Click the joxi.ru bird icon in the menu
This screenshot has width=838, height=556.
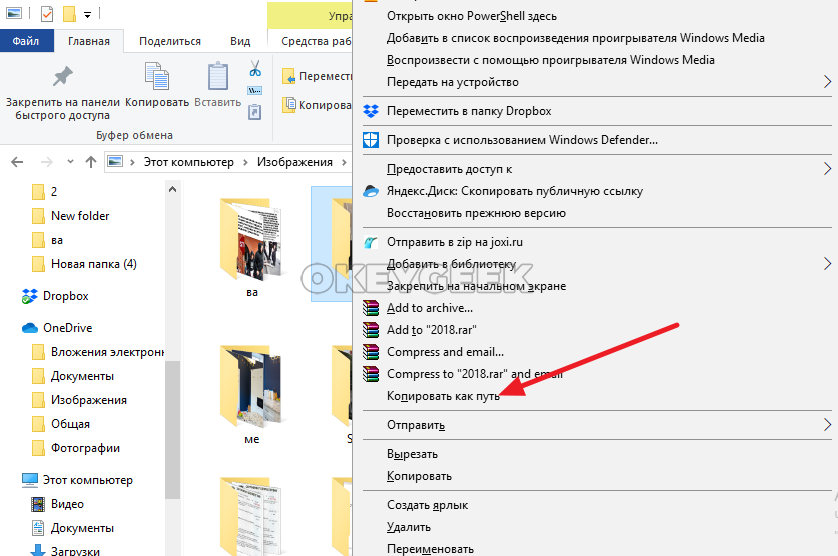click(371, 242)
